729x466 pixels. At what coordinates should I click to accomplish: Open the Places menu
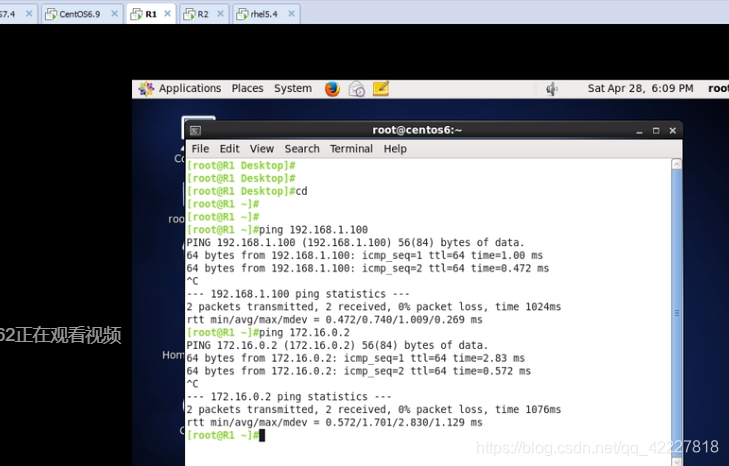point(247,88)
